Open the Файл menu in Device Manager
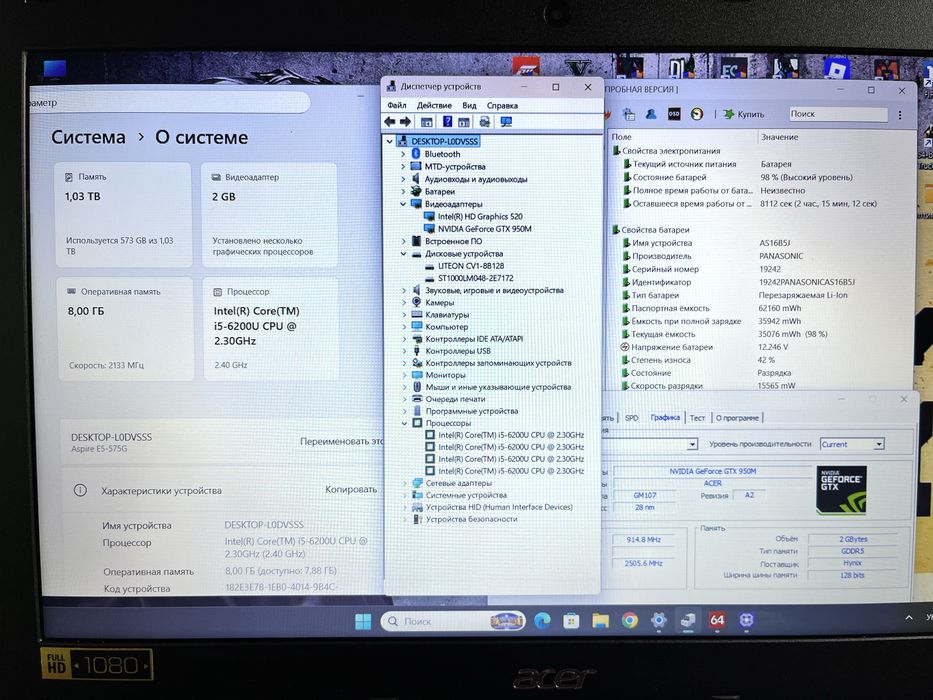The height and width of the screenshot is (700, 933). tap(396, 105)
